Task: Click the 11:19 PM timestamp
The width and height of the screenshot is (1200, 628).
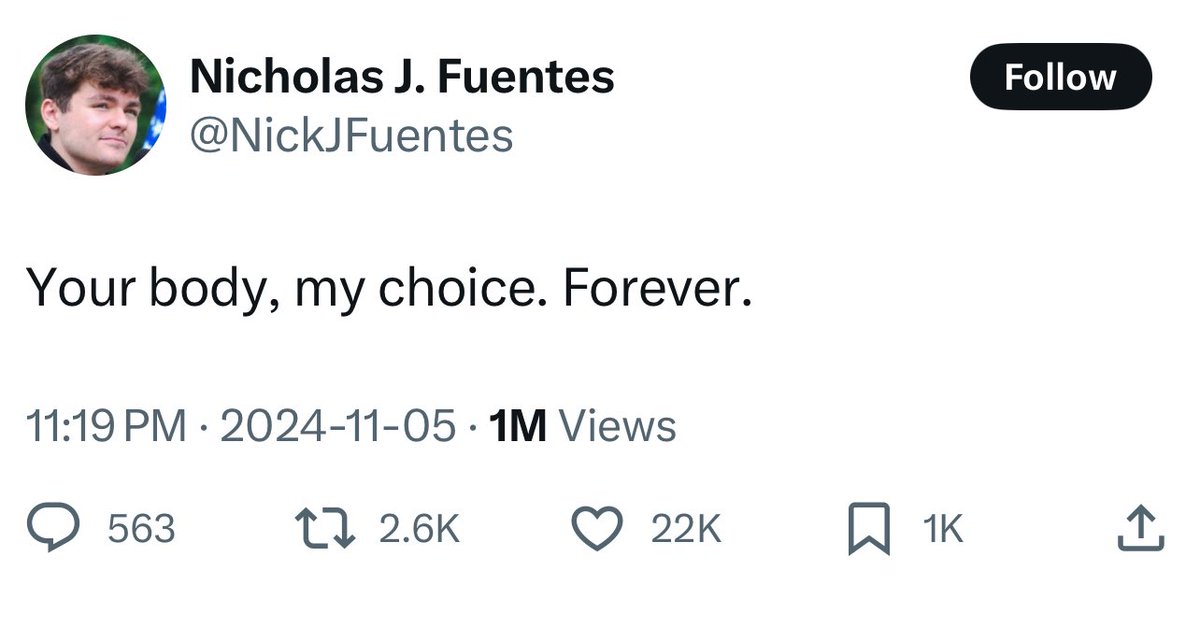Action: click(107, 427)
